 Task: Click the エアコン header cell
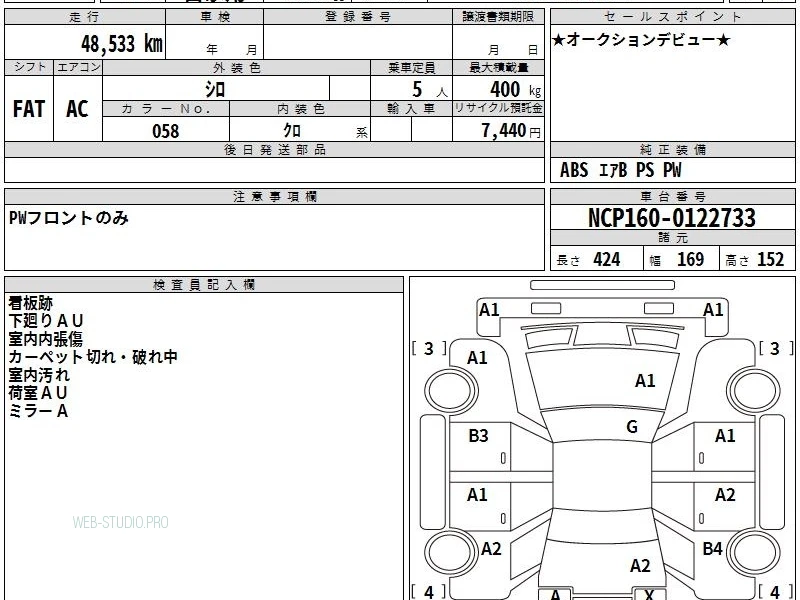click(78, 67)
